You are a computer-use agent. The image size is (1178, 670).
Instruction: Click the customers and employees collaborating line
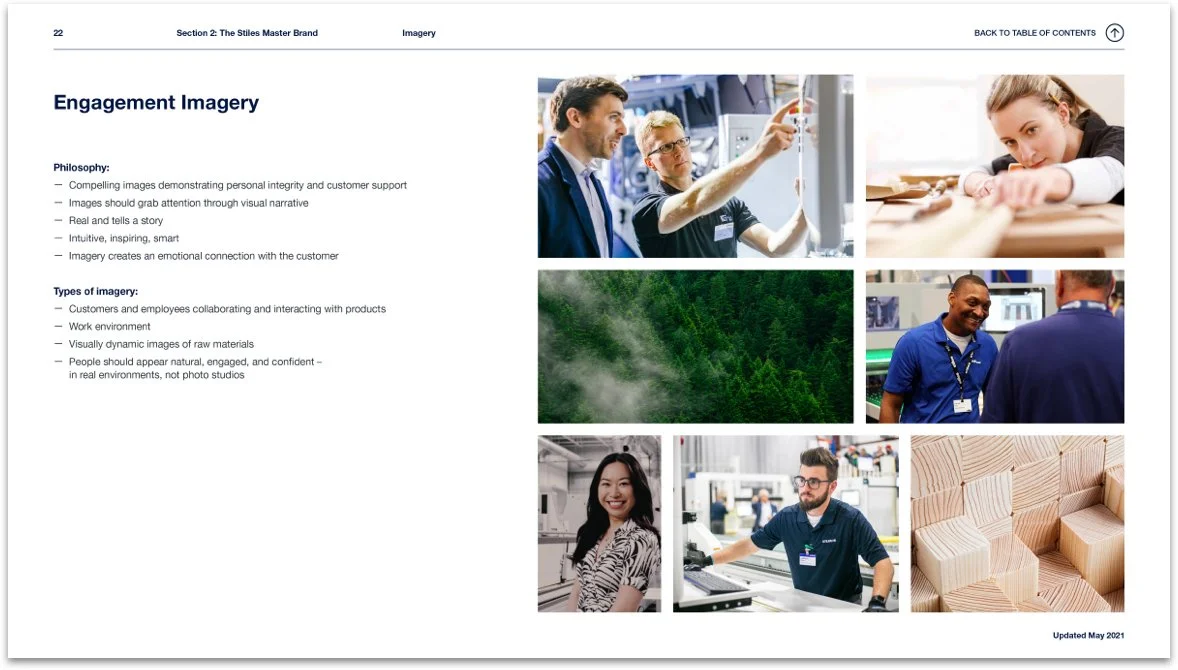[227, 309]
